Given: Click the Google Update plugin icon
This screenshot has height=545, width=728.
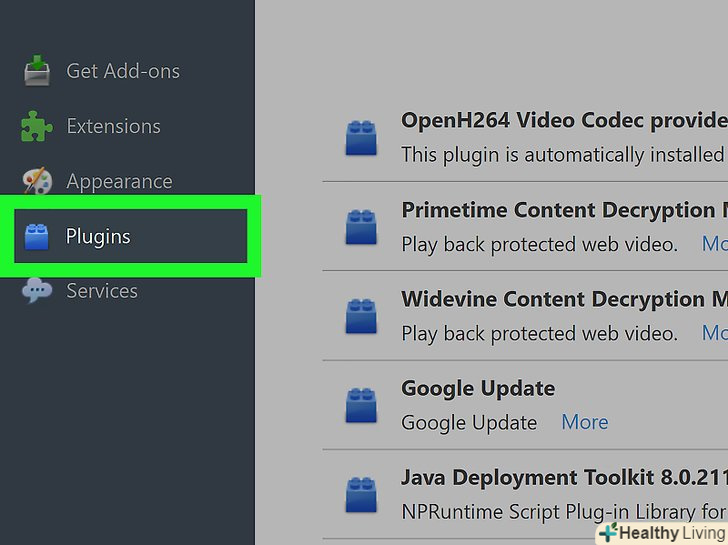Looking at the screenshot, I should (360, 405).
